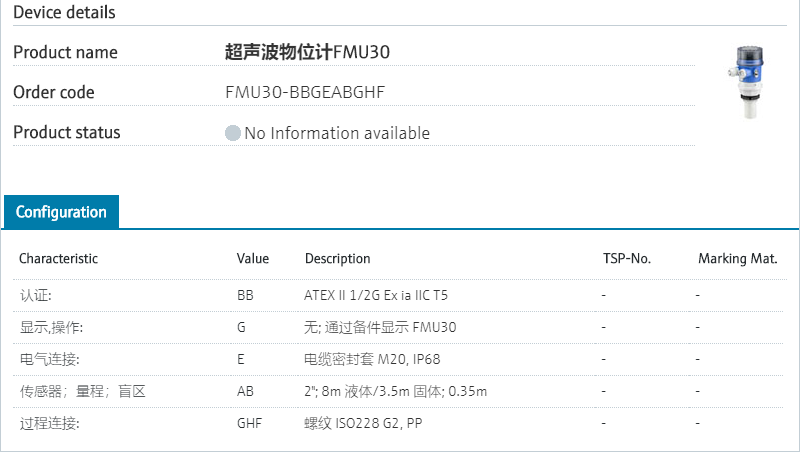801x455 pixels.
Task: Click the Description column header
Action: pyautogui.click(x=337, y=258)
